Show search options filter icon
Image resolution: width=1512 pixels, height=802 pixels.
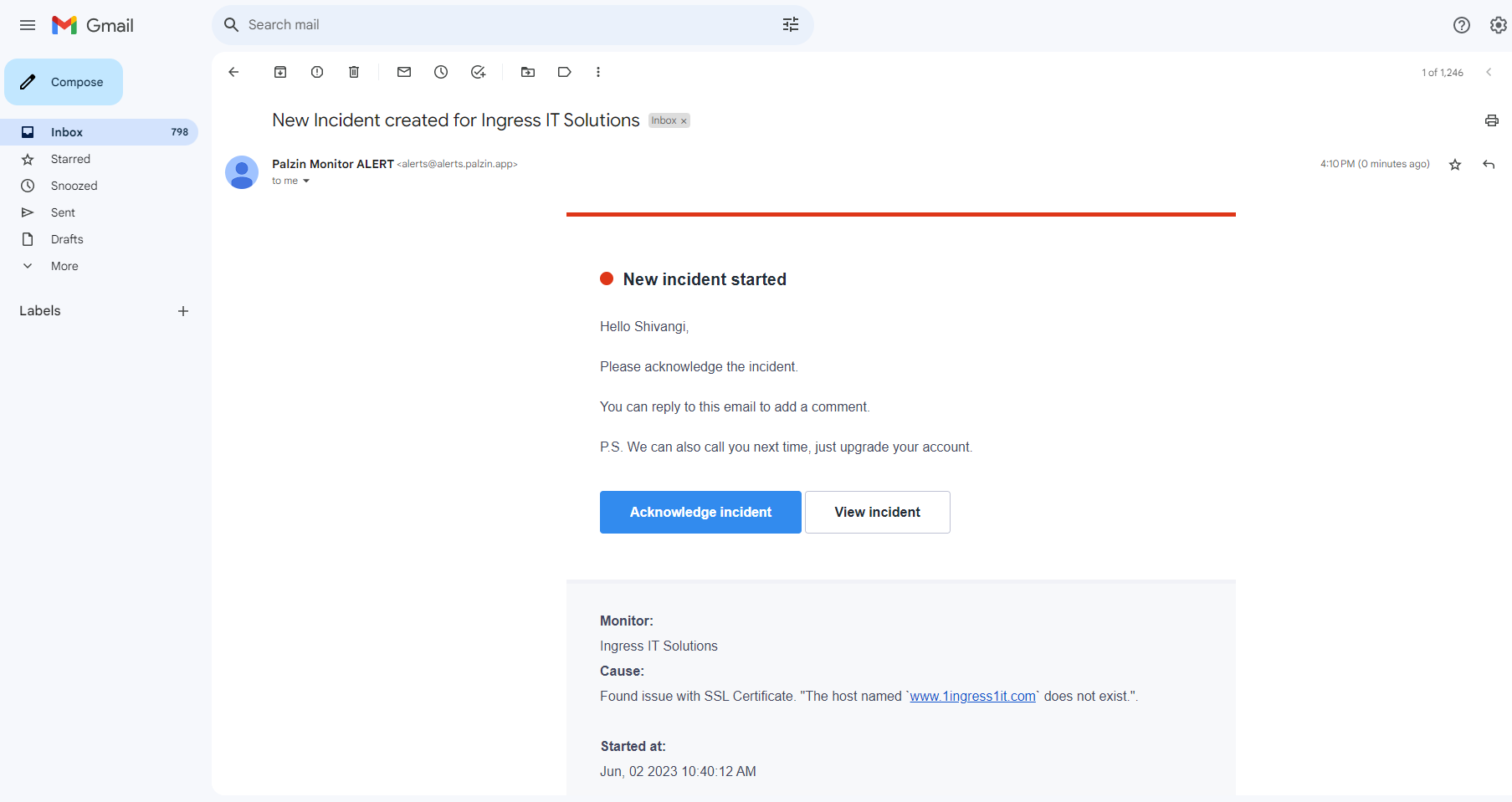pyautogui.click(x=791, y=25)
